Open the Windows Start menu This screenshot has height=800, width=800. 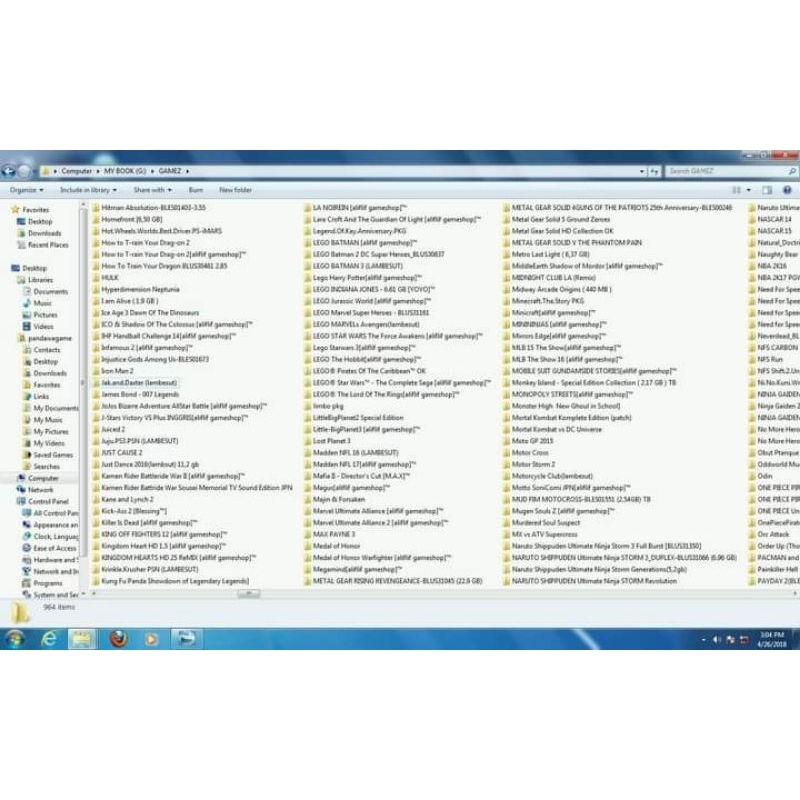click(14, 639)
